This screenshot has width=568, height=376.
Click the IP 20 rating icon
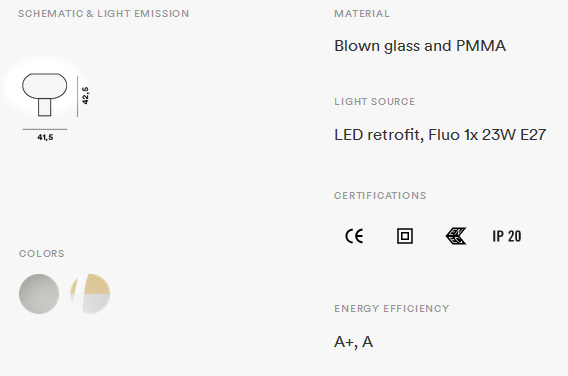click(x=507, y=236)
